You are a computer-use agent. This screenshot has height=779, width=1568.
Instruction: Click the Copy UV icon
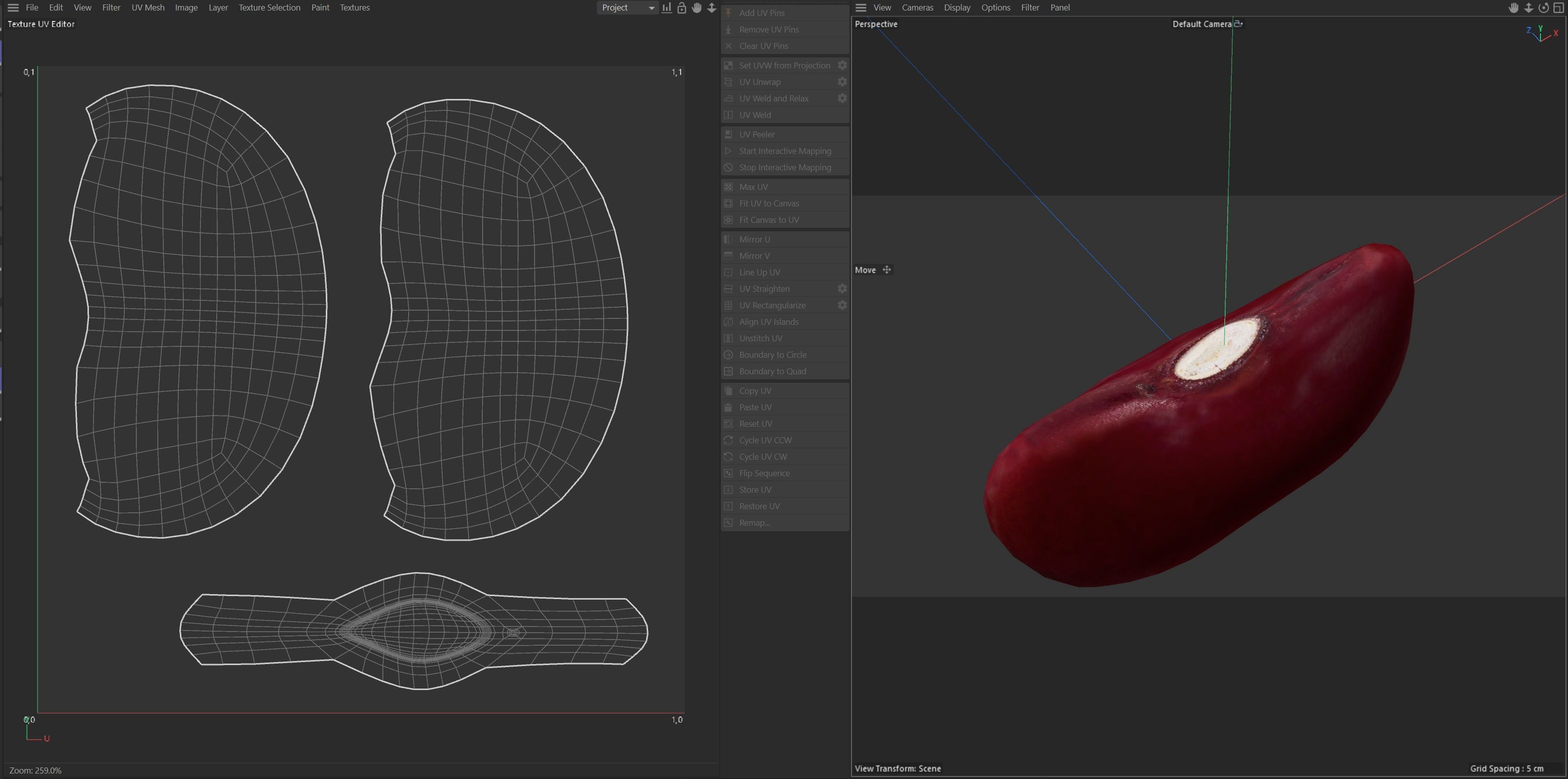[x=729, y=390]
